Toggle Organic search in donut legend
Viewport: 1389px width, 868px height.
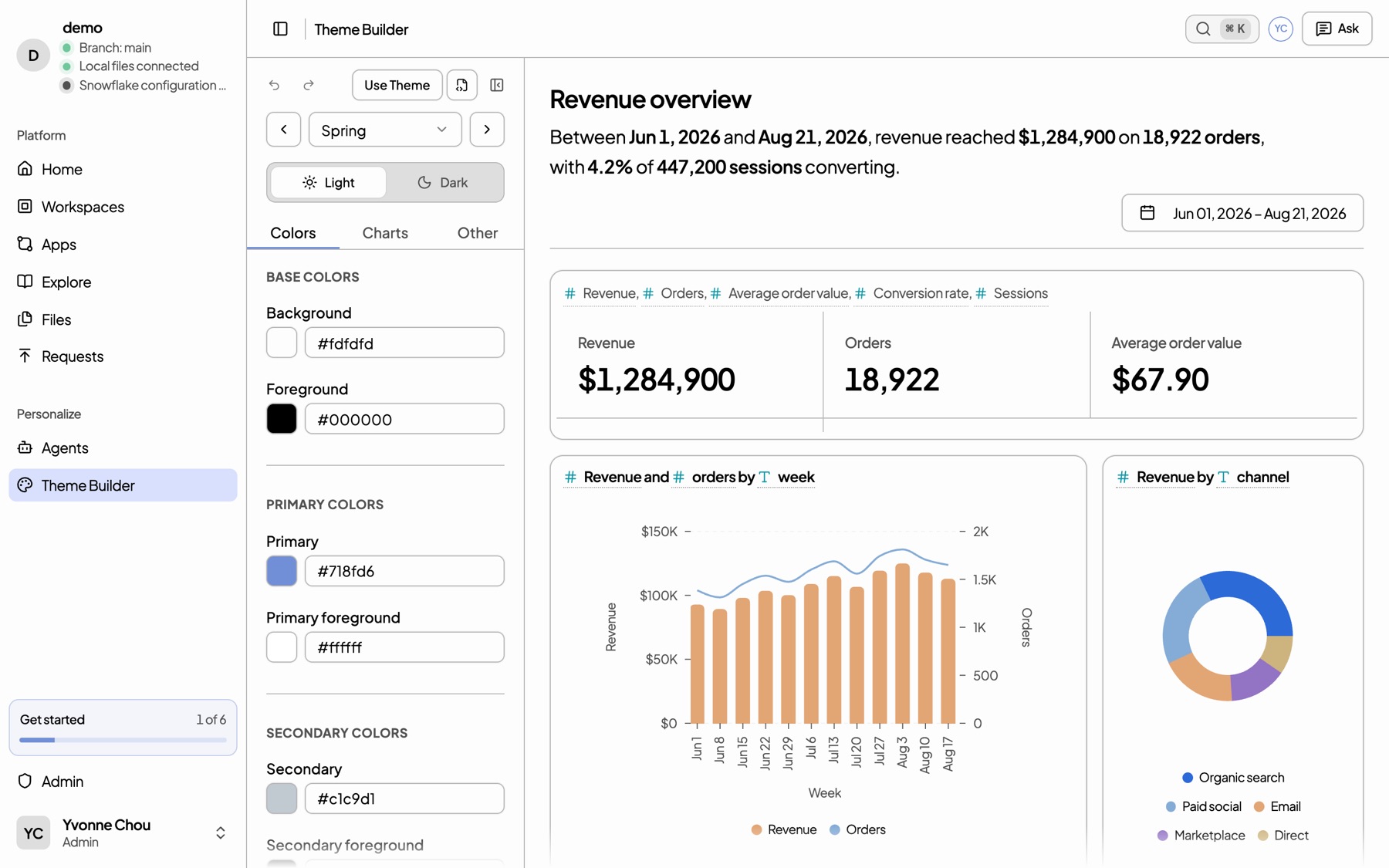[1233, 778]
